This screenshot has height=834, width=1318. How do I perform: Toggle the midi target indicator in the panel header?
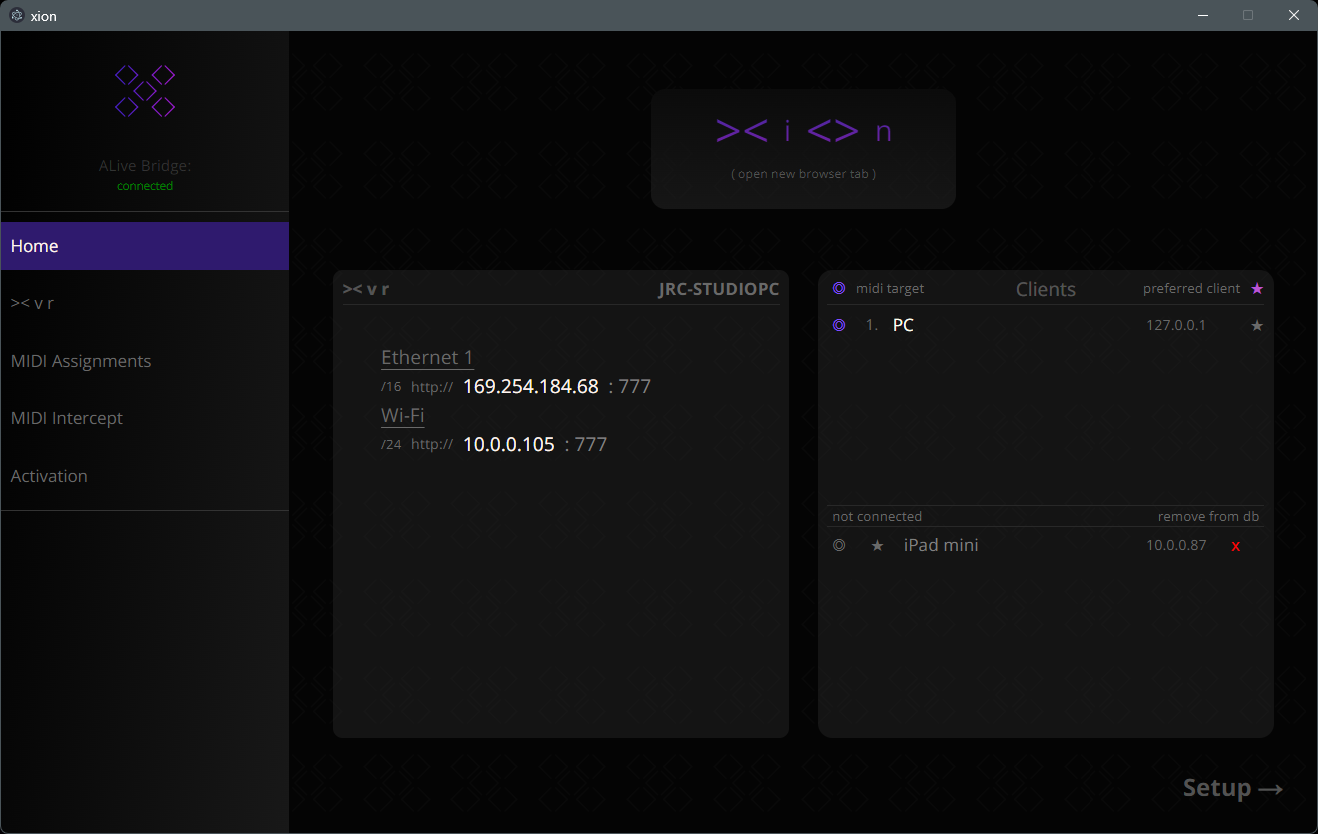(x=838, y=288)
